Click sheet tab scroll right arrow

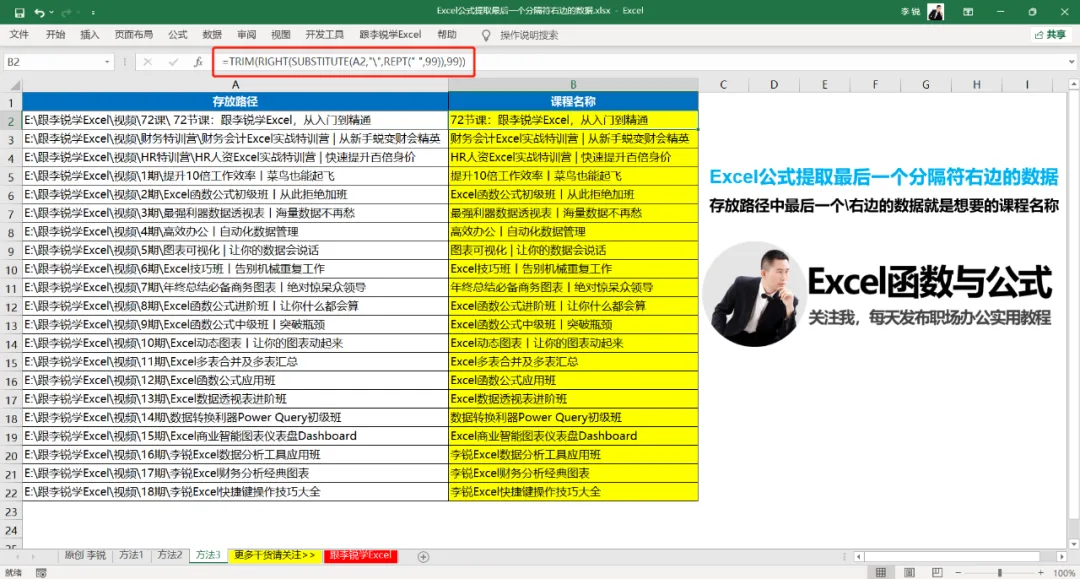(32, 556)
